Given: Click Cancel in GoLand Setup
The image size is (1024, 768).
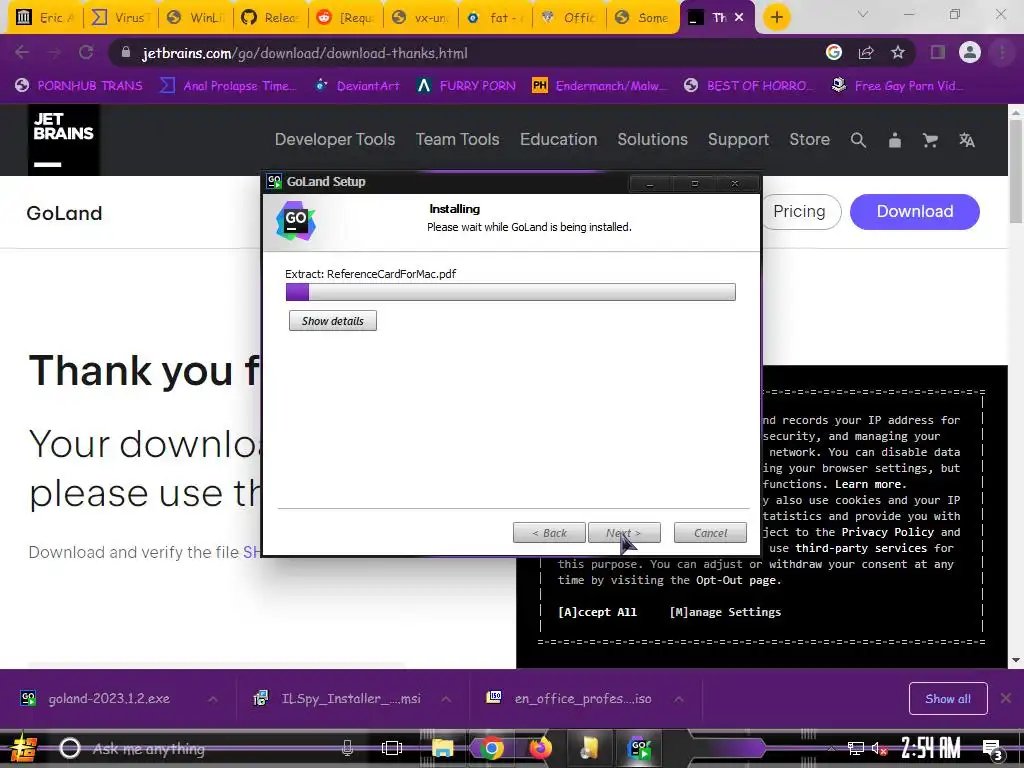Looking at the screenshot, I should click(711, 533).
